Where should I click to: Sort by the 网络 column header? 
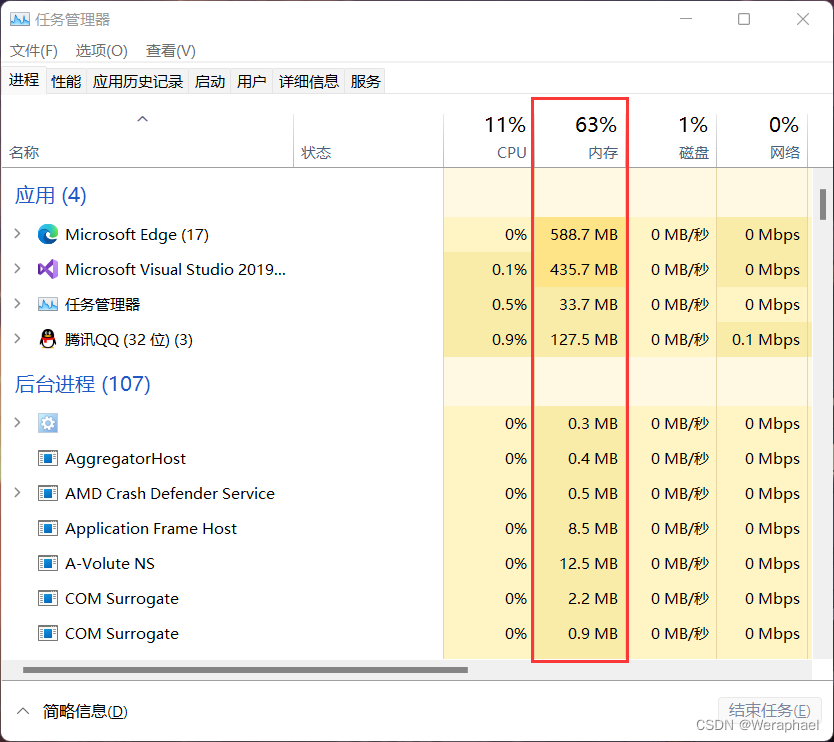click(762, 141)
